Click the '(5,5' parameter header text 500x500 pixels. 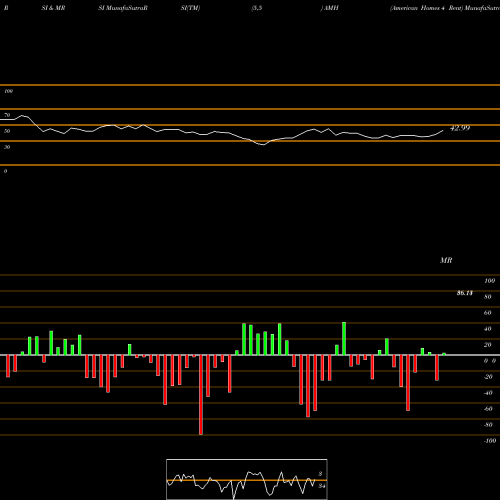pyautogui.click(x=257, y=8)
